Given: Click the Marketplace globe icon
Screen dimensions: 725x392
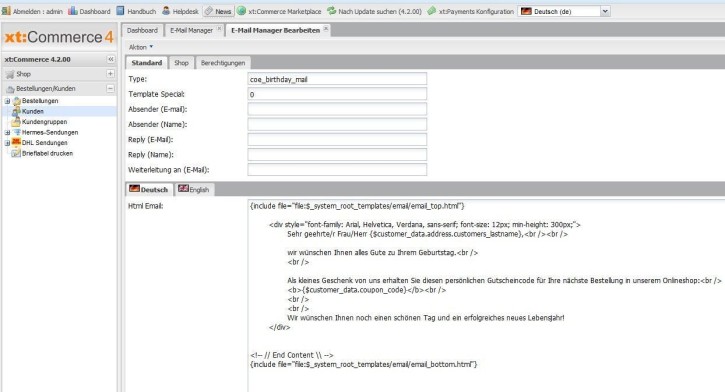Looking at the screenshot, I should [241, 11].
